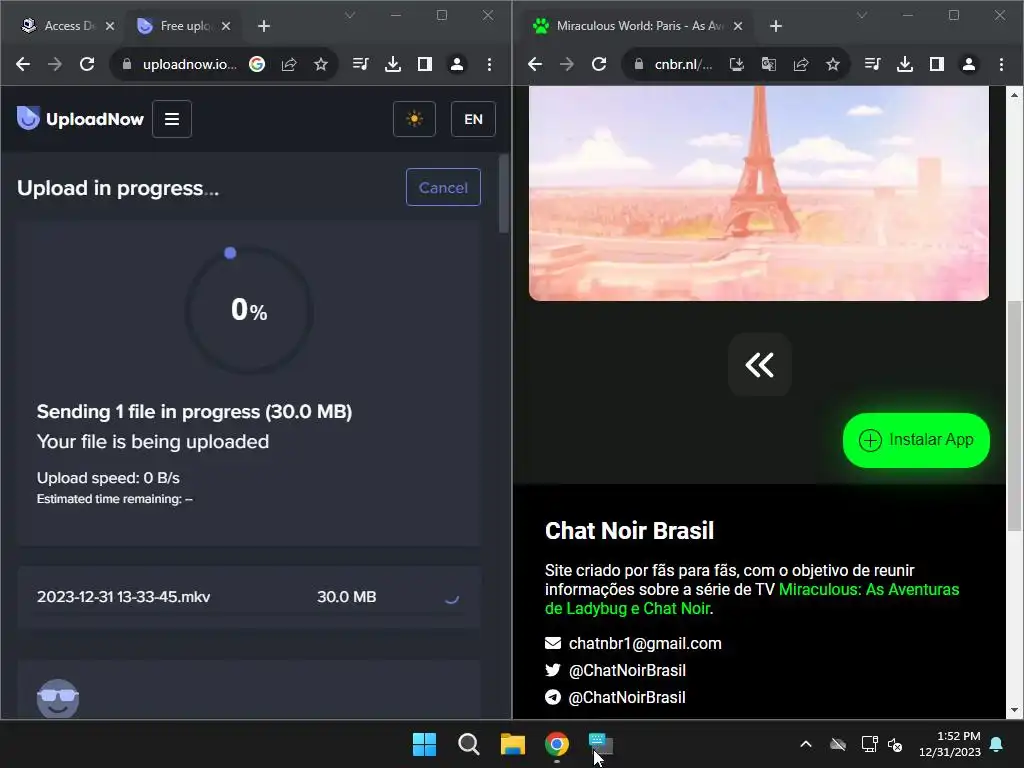Open the notification bell in system tray

click(x=997, y=744)
